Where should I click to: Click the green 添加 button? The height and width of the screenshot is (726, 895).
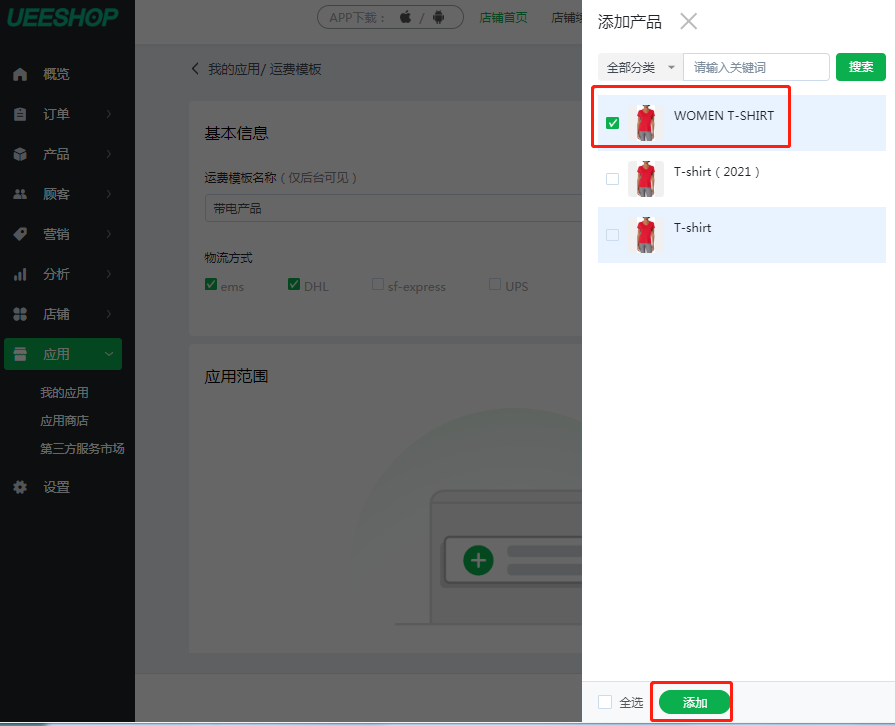click(695, 702)
